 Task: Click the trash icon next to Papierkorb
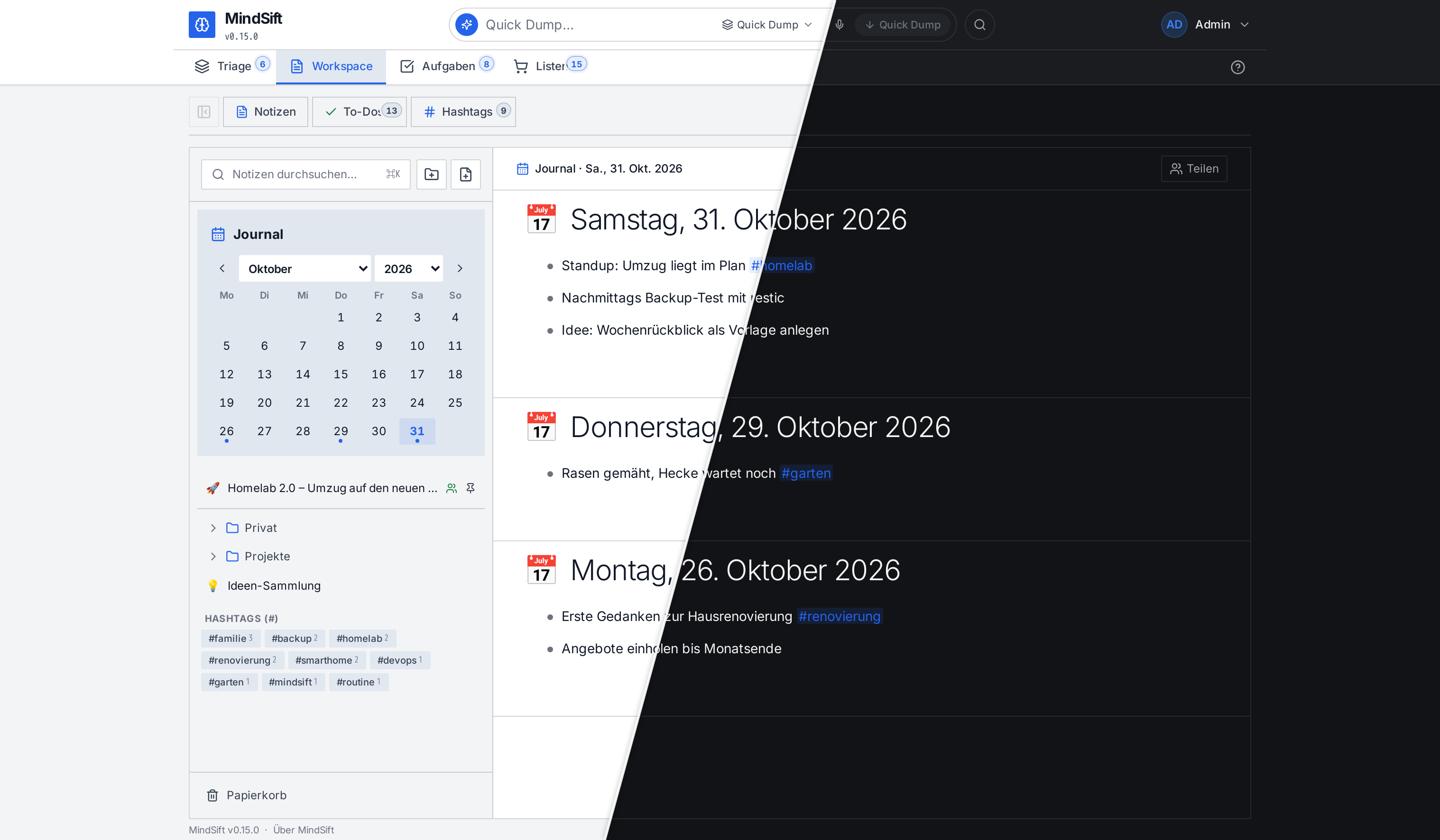[212, 795]
